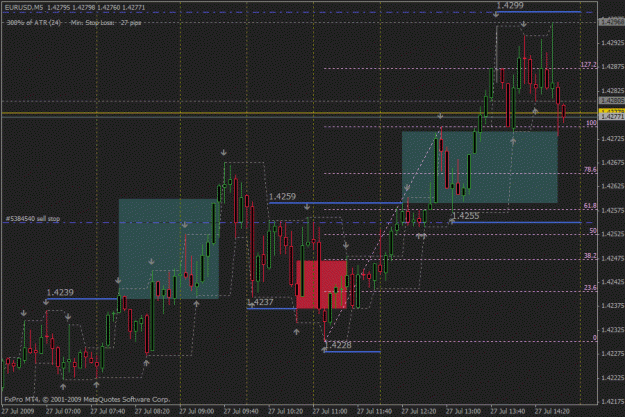Select the teal rectangle above 1.4239 line
The height and width of the screenshot is (417, 625).
(169, 249)
